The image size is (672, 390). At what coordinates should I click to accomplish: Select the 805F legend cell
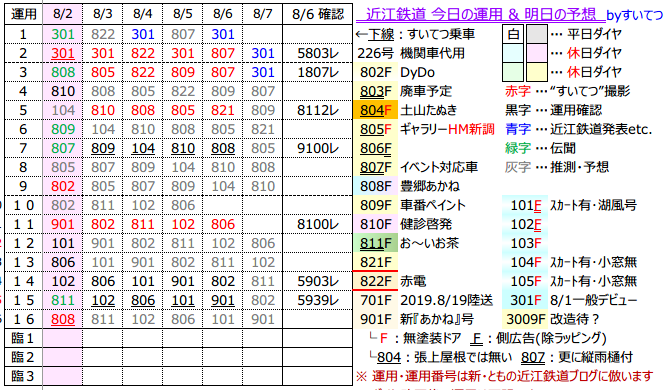pyautogui.click(x=375, y=129)
